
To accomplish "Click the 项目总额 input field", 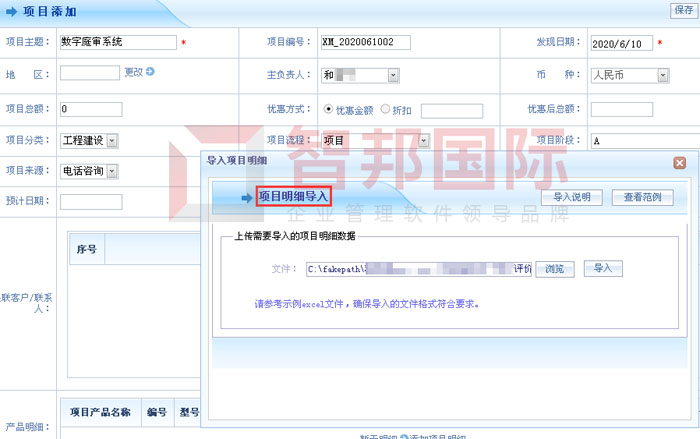I will pyautogui.click(x=90, y=109).
